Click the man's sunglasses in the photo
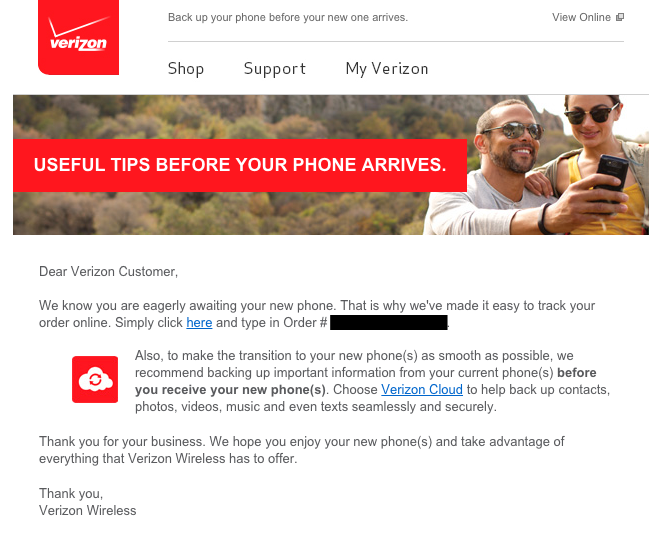 [x=512, y=131]
